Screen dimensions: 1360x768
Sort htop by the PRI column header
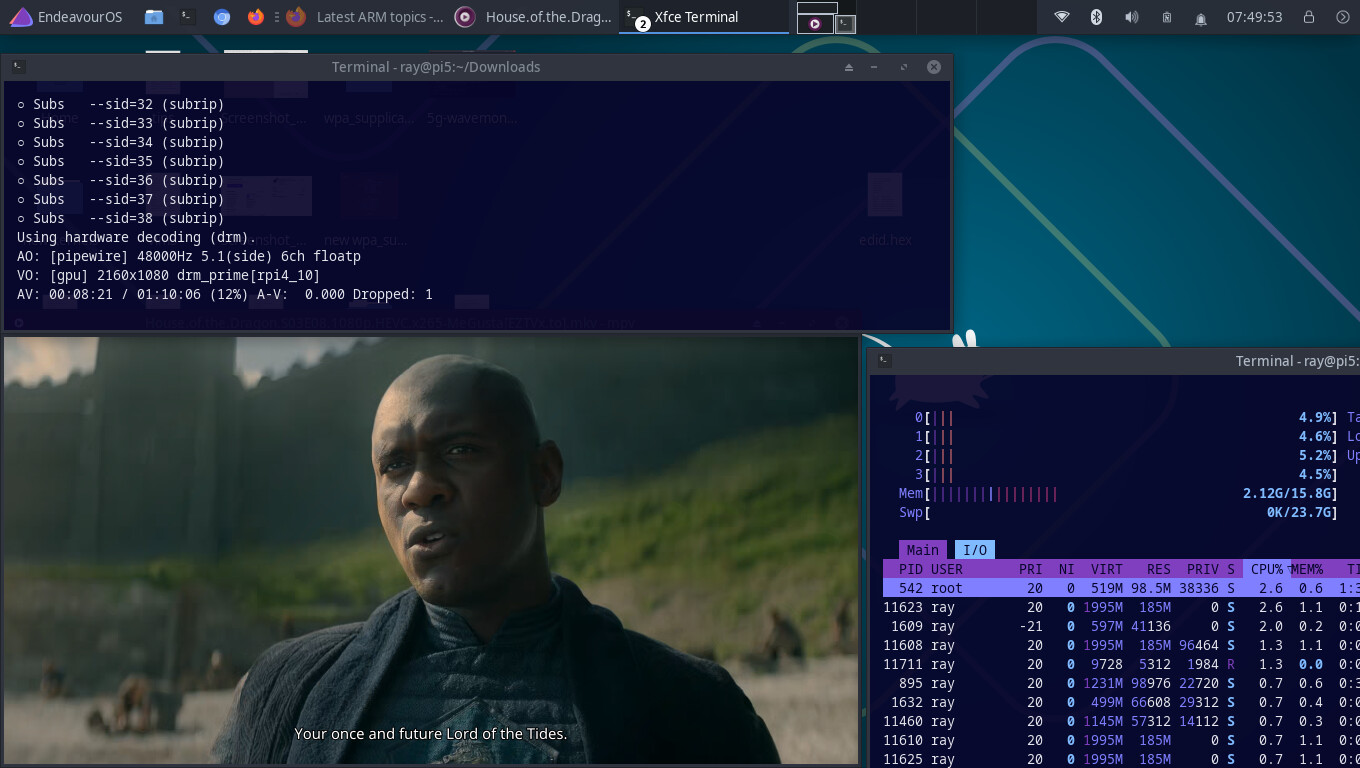1030,569
